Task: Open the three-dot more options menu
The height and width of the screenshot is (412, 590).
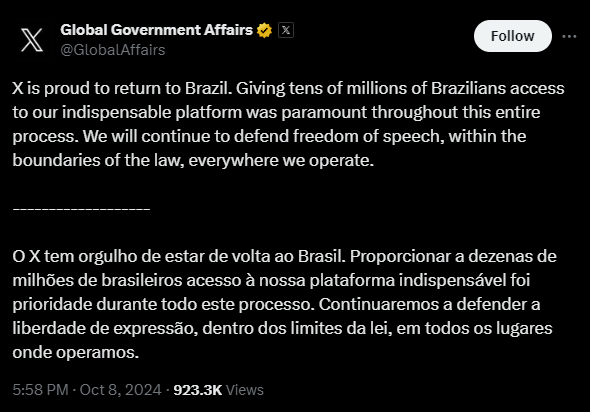Action: [x=569, y=36]
